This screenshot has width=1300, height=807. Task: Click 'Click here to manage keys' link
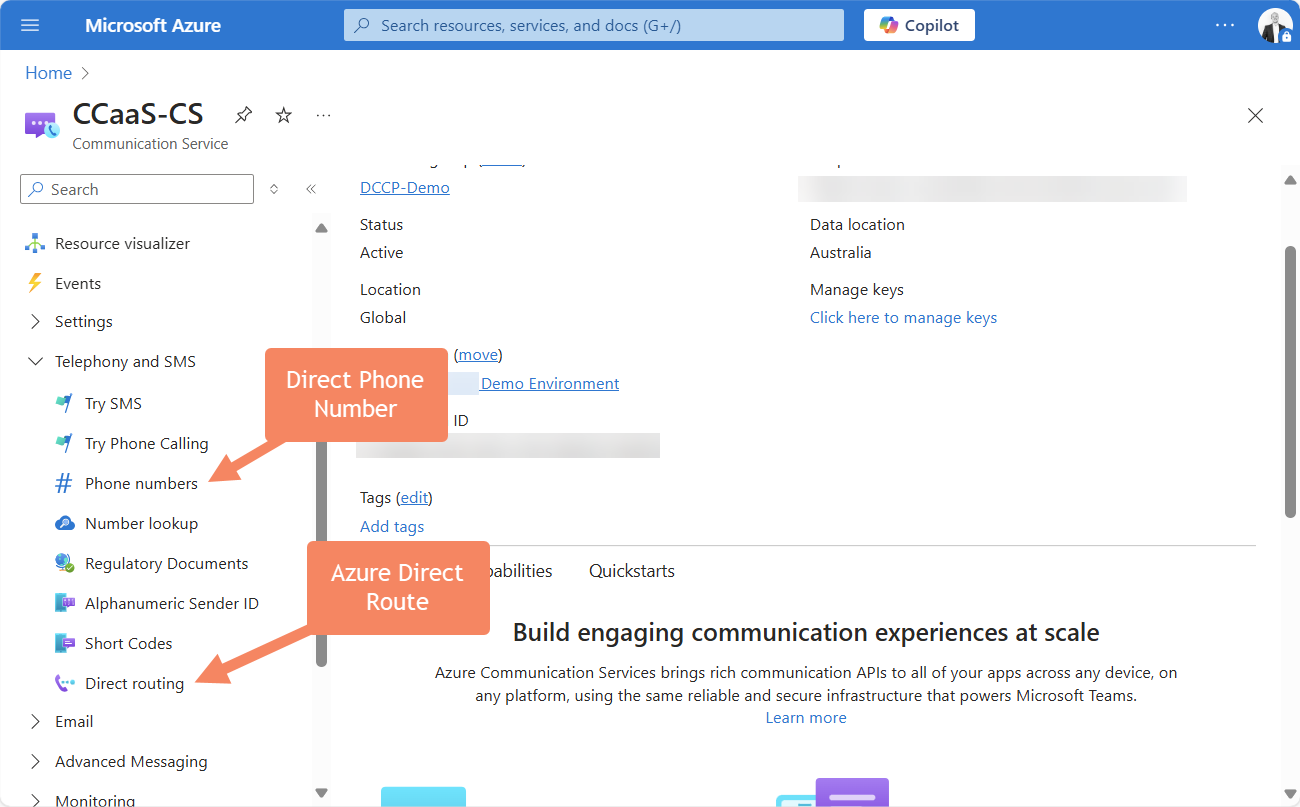click(903, 317)
